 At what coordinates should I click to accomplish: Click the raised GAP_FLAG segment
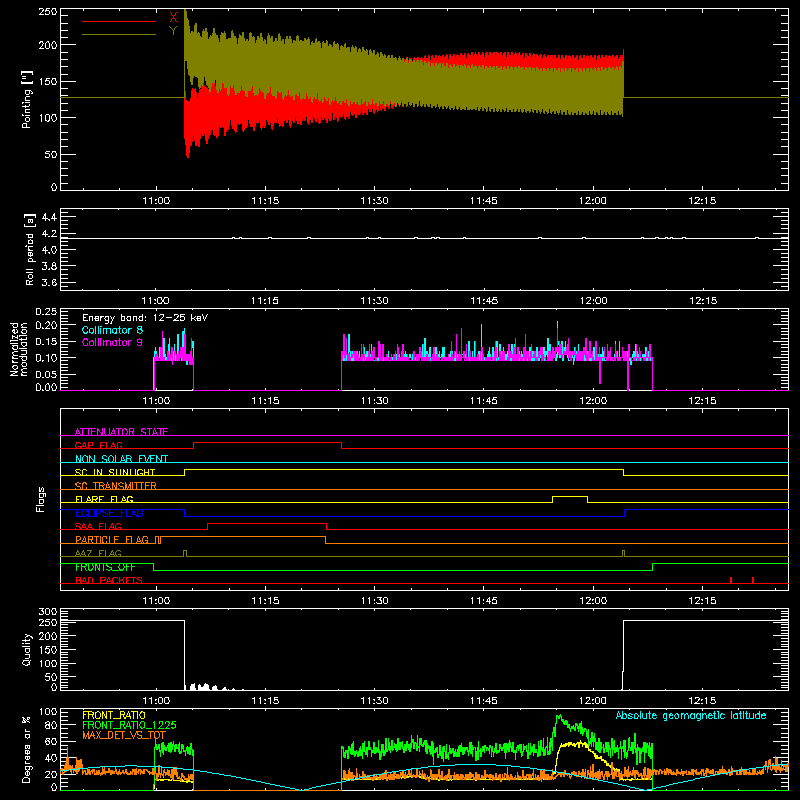point(267,442)
